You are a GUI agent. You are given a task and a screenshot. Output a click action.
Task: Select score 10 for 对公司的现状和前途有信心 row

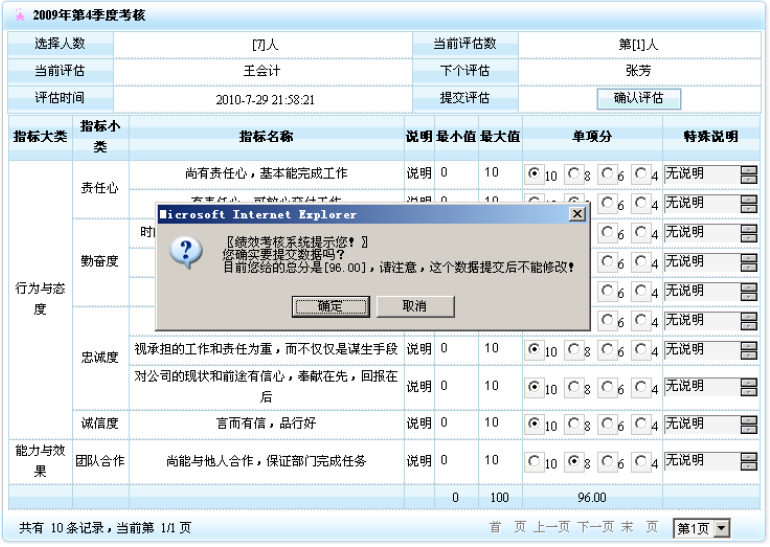(x=534, y=386)
